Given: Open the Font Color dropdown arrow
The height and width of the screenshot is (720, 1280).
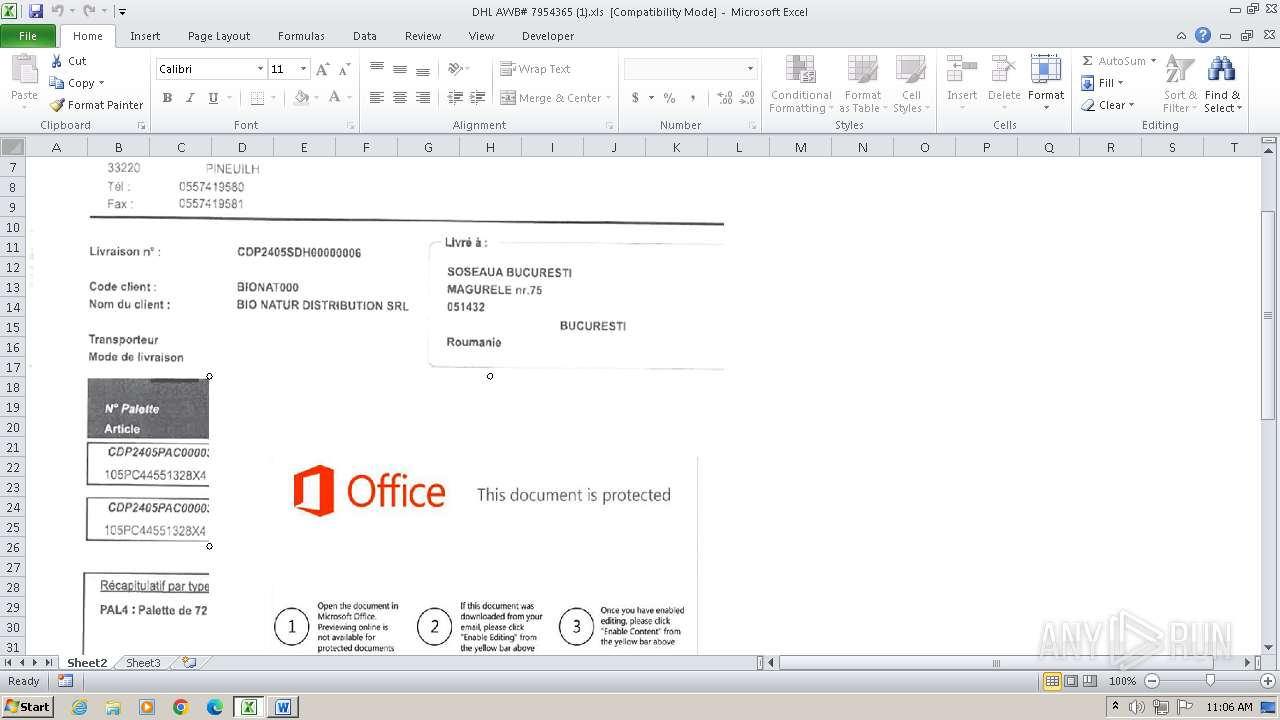Looking at the screenshot, I should point(349,98).
